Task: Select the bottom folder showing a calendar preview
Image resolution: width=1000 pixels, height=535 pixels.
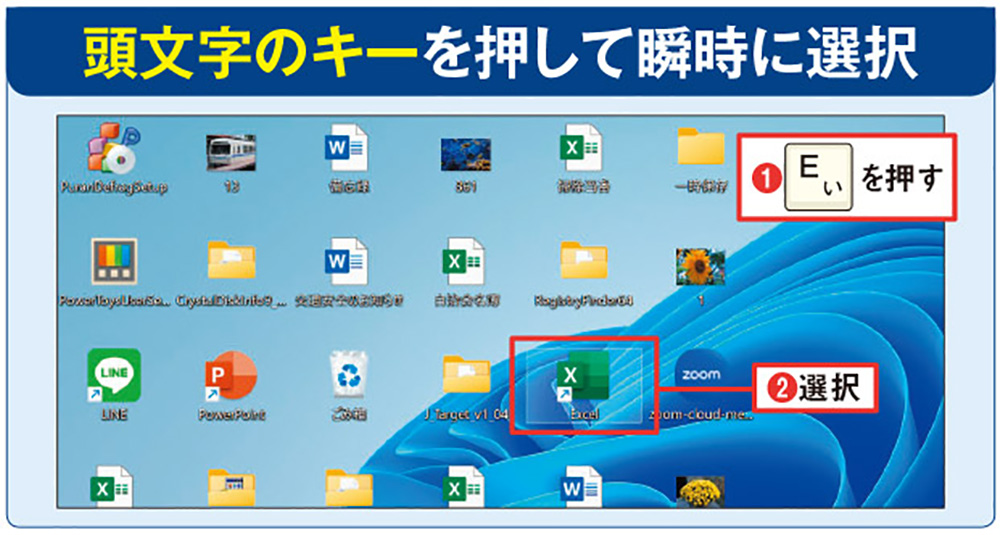Action: (231, 489)
